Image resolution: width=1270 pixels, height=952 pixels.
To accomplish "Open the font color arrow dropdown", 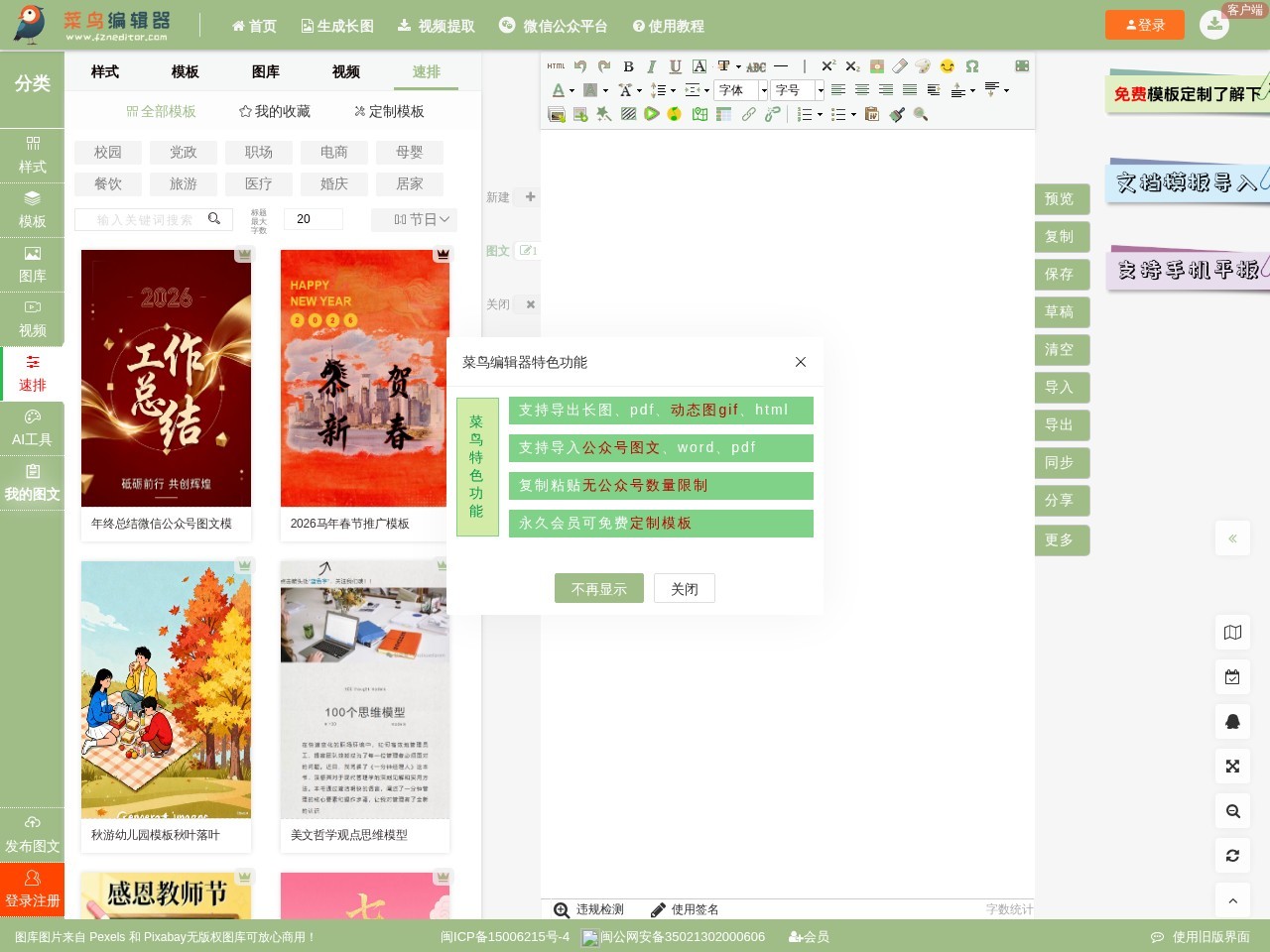I will 571,91.
